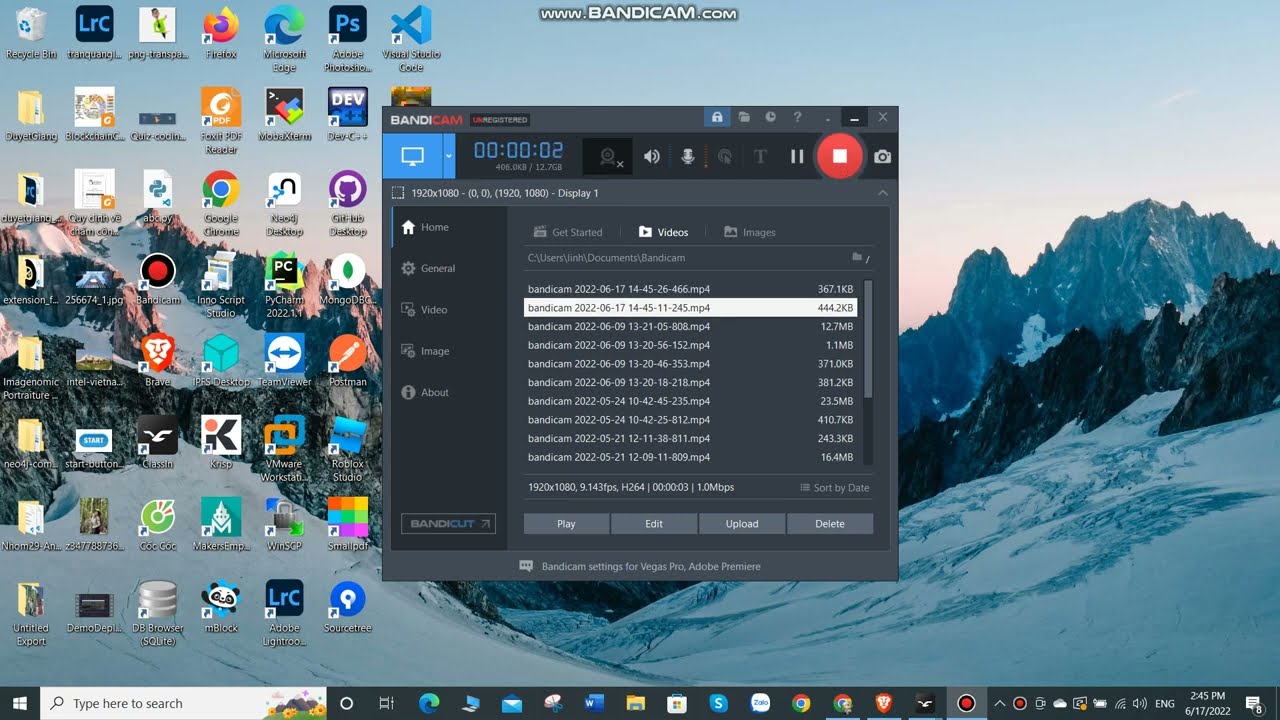
Task: Open the PyCharm 2022.1.1 desktop shortcut
Action: coord(284,285)
